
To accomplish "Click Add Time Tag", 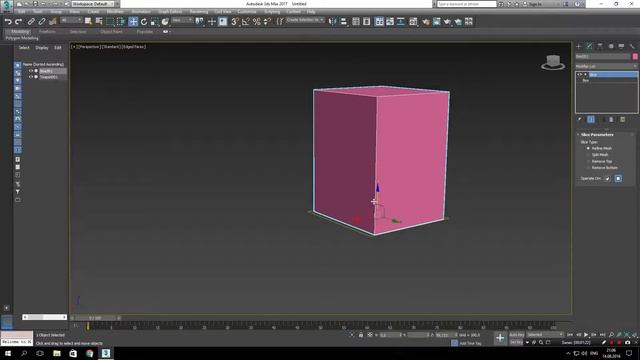I will pos(471,344).
